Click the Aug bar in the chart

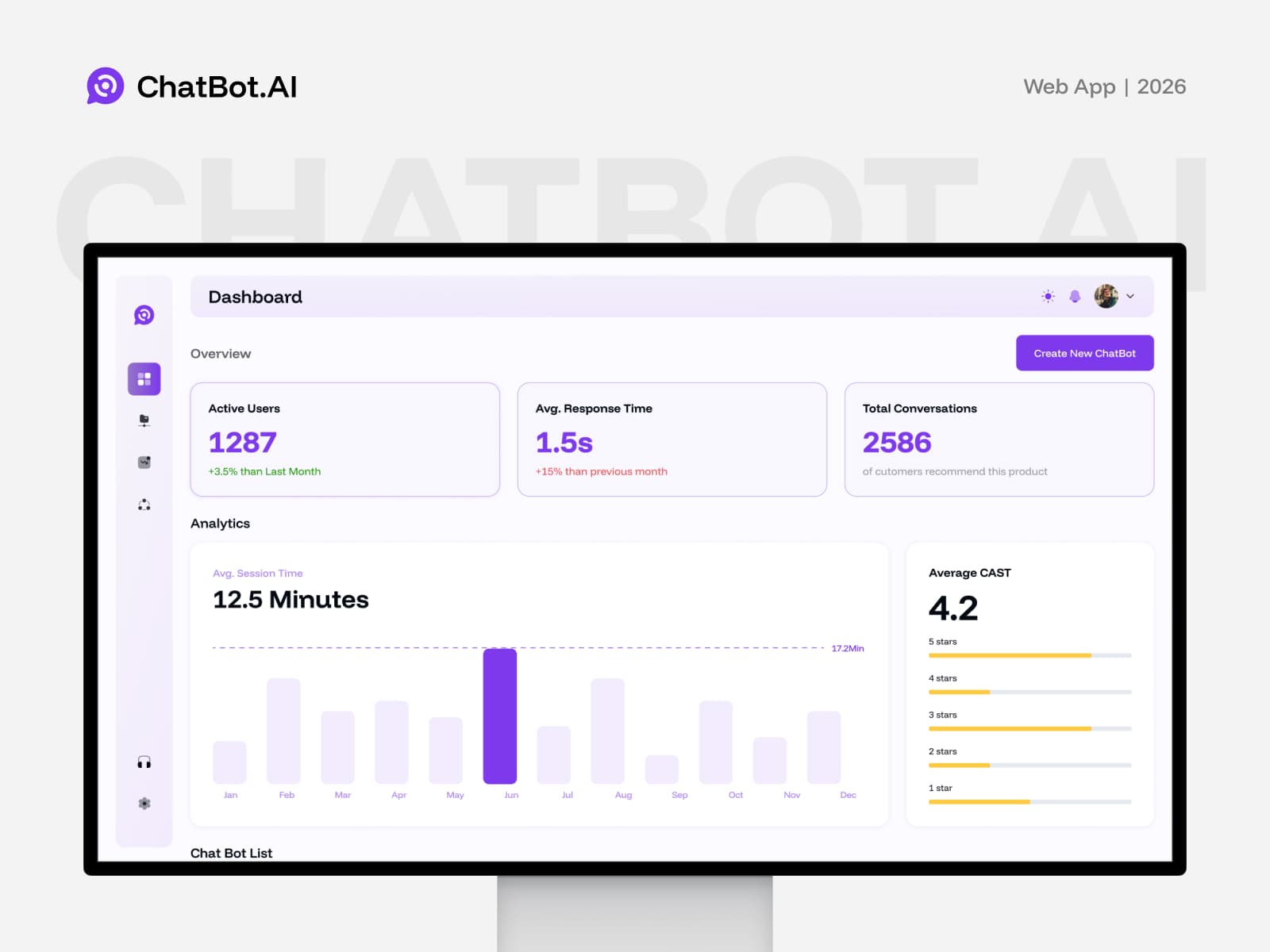pos(608,731)
